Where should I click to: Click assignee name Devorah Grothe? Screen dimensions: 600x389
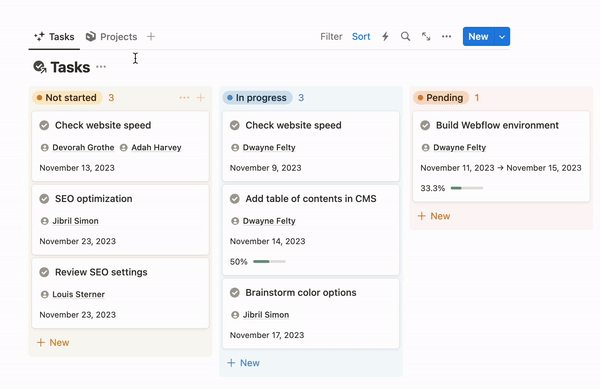point(83,147)
